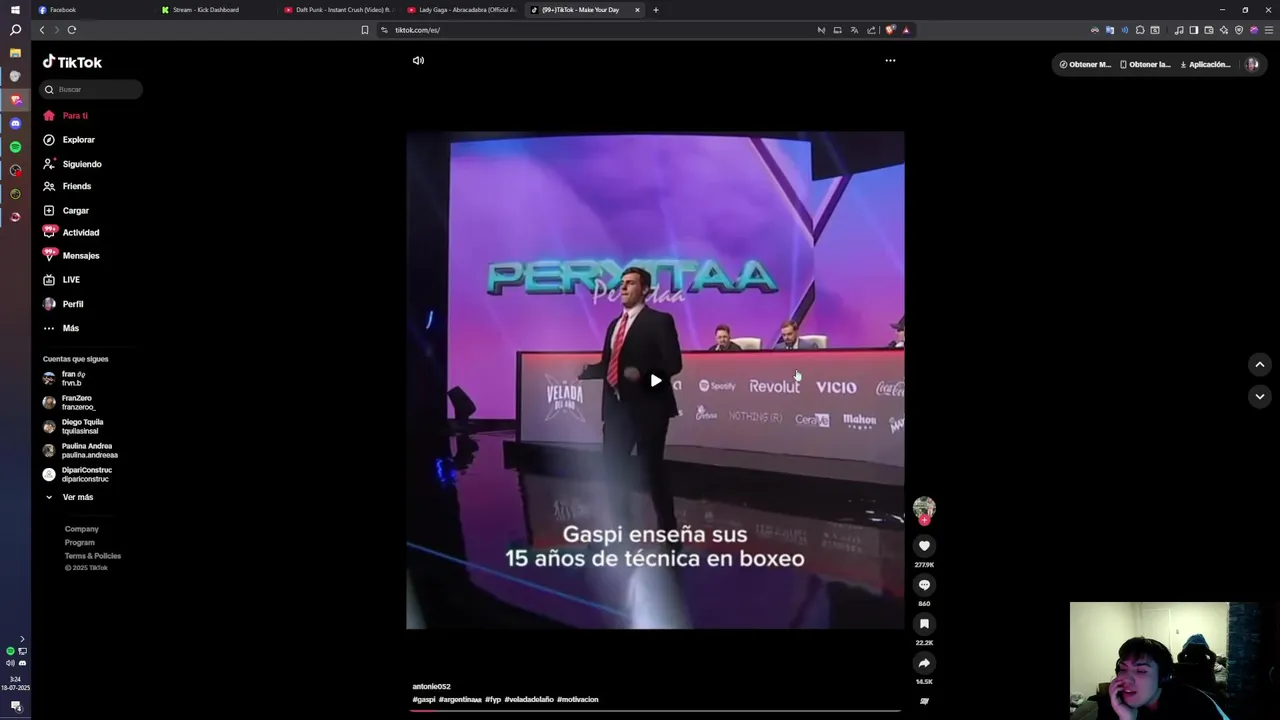1280x720 pixels.
Task: Click the #motivacion hashtag
Action: click(x=578, y=700)
